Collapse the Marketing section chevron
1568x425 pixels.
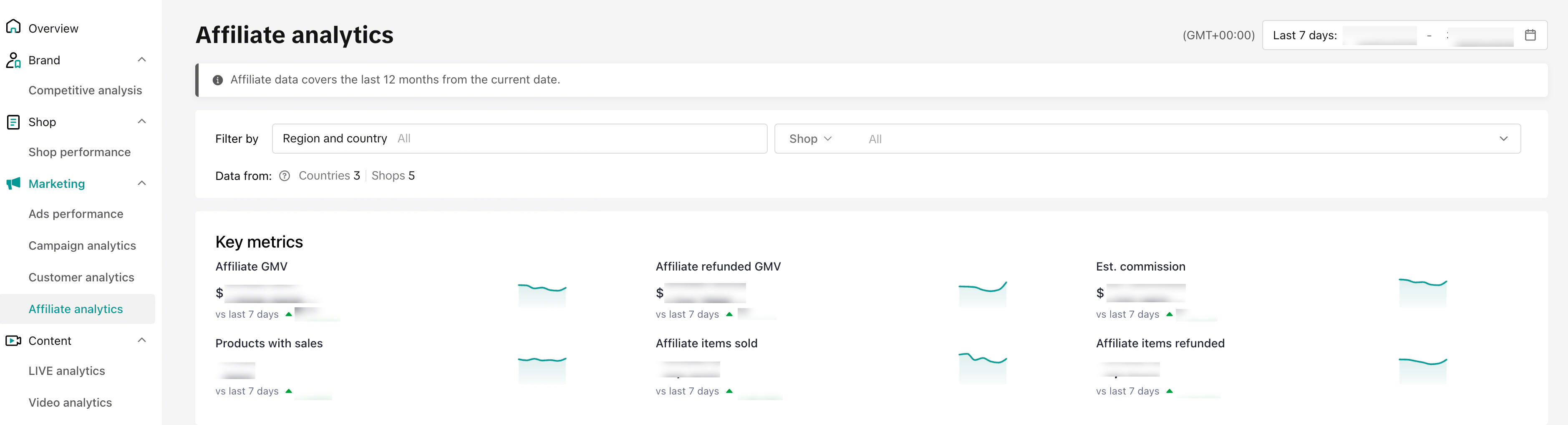pyautogui.click(x=142, y=183)
